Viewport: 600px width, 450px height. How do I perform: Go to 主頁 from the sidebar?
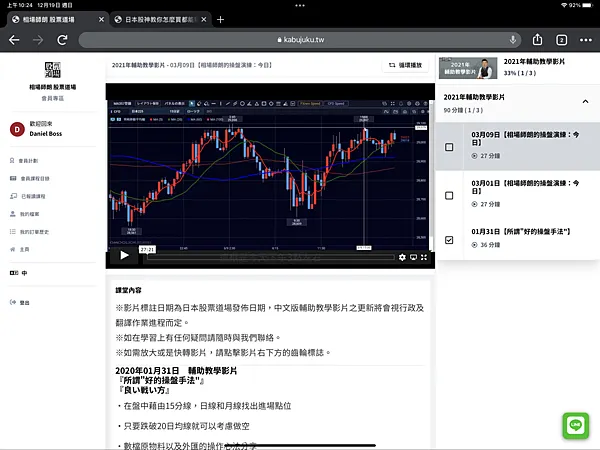[19, 249]
